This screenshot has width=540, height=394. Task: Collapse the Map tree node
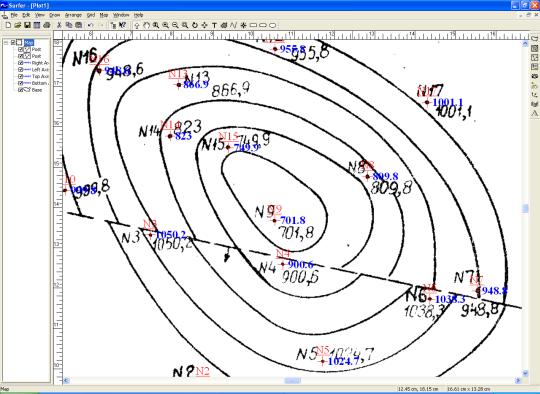coord(6,43)
